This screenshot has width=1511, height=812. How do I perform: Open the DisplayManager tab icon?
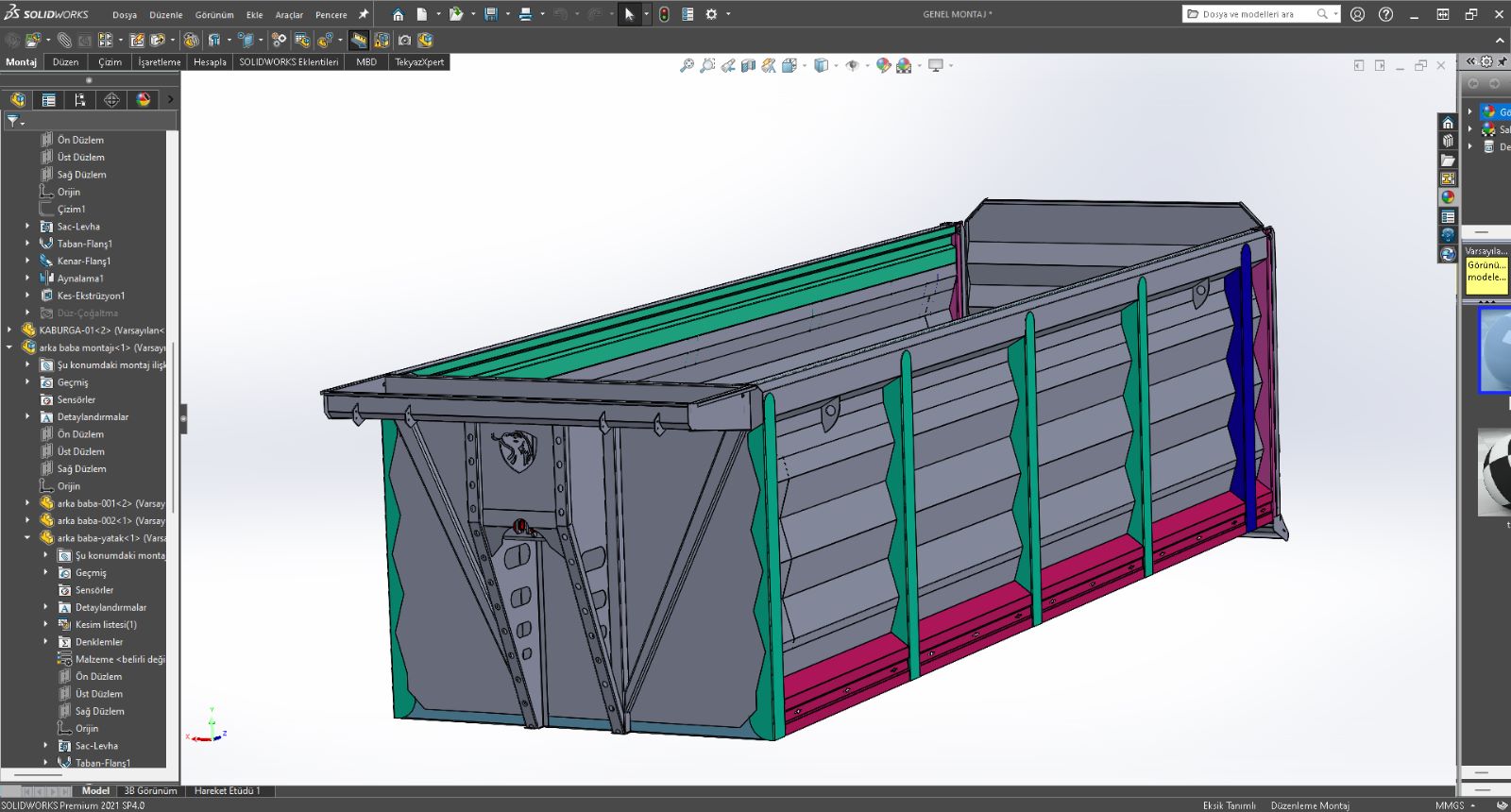144,99
